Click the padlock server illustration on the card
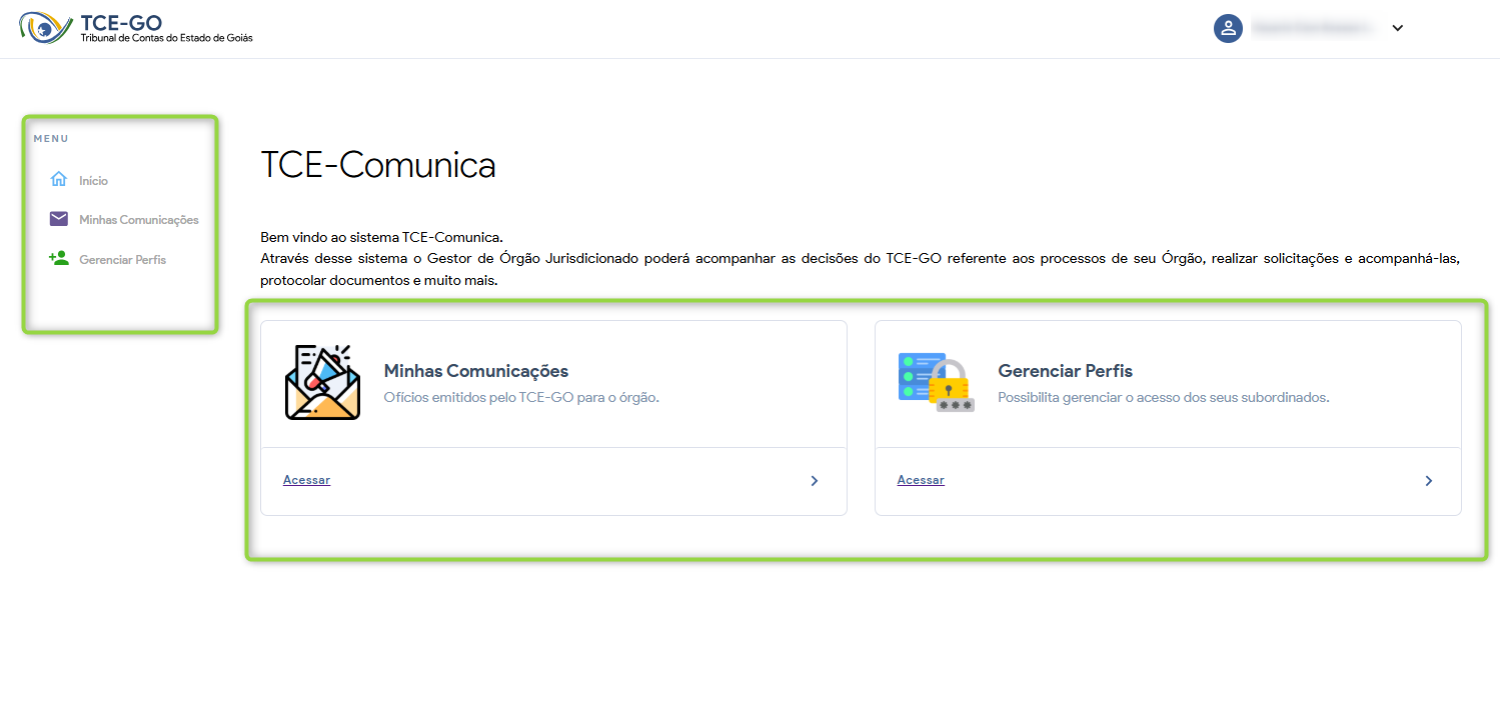 tap(936, 382)
